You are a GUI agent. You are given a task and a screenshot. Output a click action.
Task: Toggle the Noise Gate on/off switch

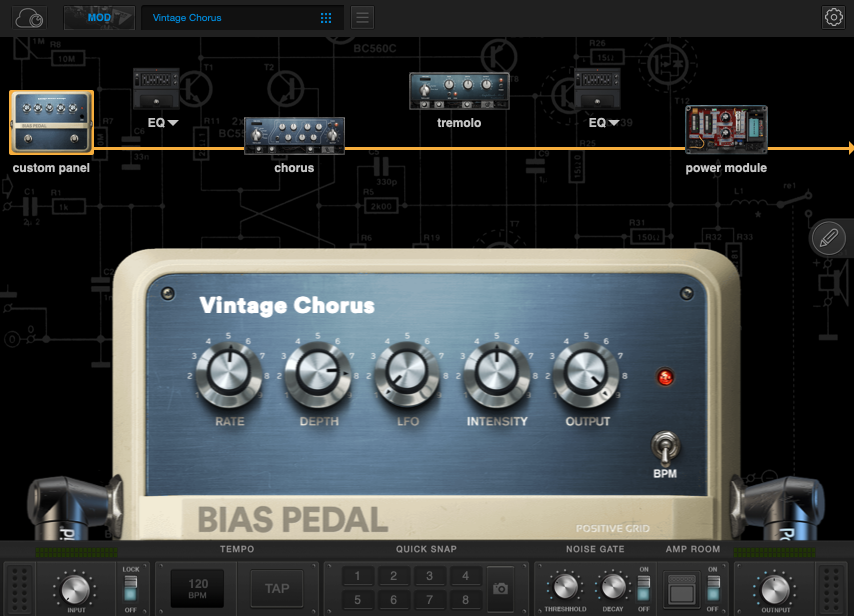644,589
